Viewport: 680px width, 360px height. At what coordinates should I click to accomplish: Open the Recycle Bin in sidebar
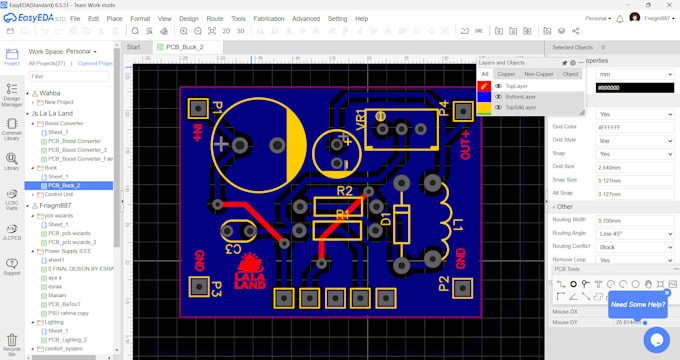(x=12, y=345)
